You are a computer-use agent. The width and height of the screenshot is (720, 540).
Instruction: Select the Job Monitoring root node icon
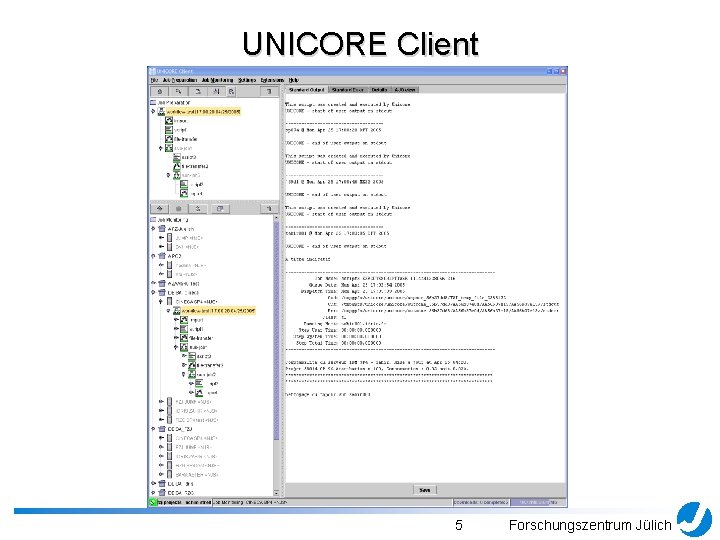pyautogui.click(x=153, y=220)
